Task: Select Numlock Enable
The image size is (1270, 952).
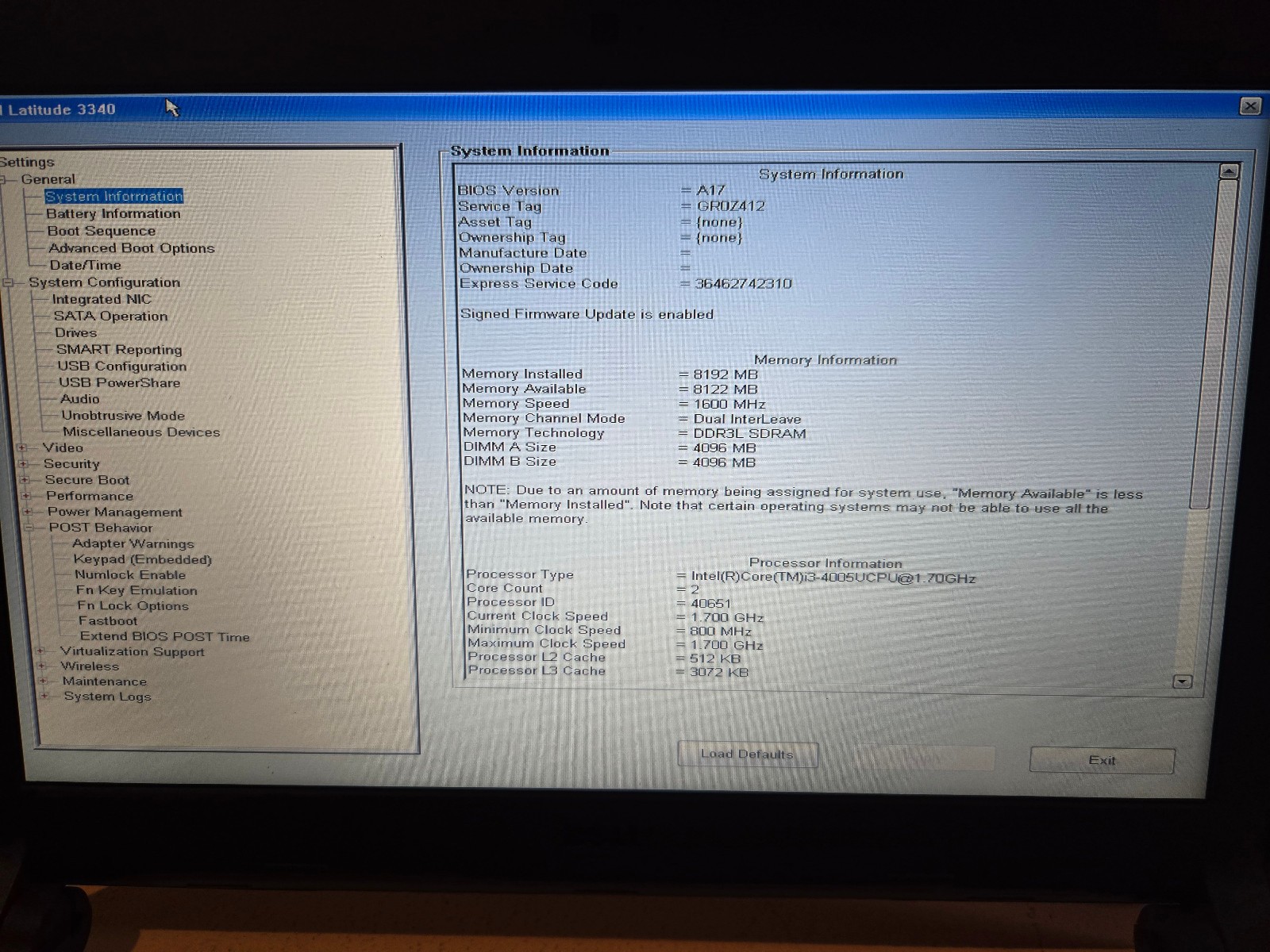Action: pos(130,574)
